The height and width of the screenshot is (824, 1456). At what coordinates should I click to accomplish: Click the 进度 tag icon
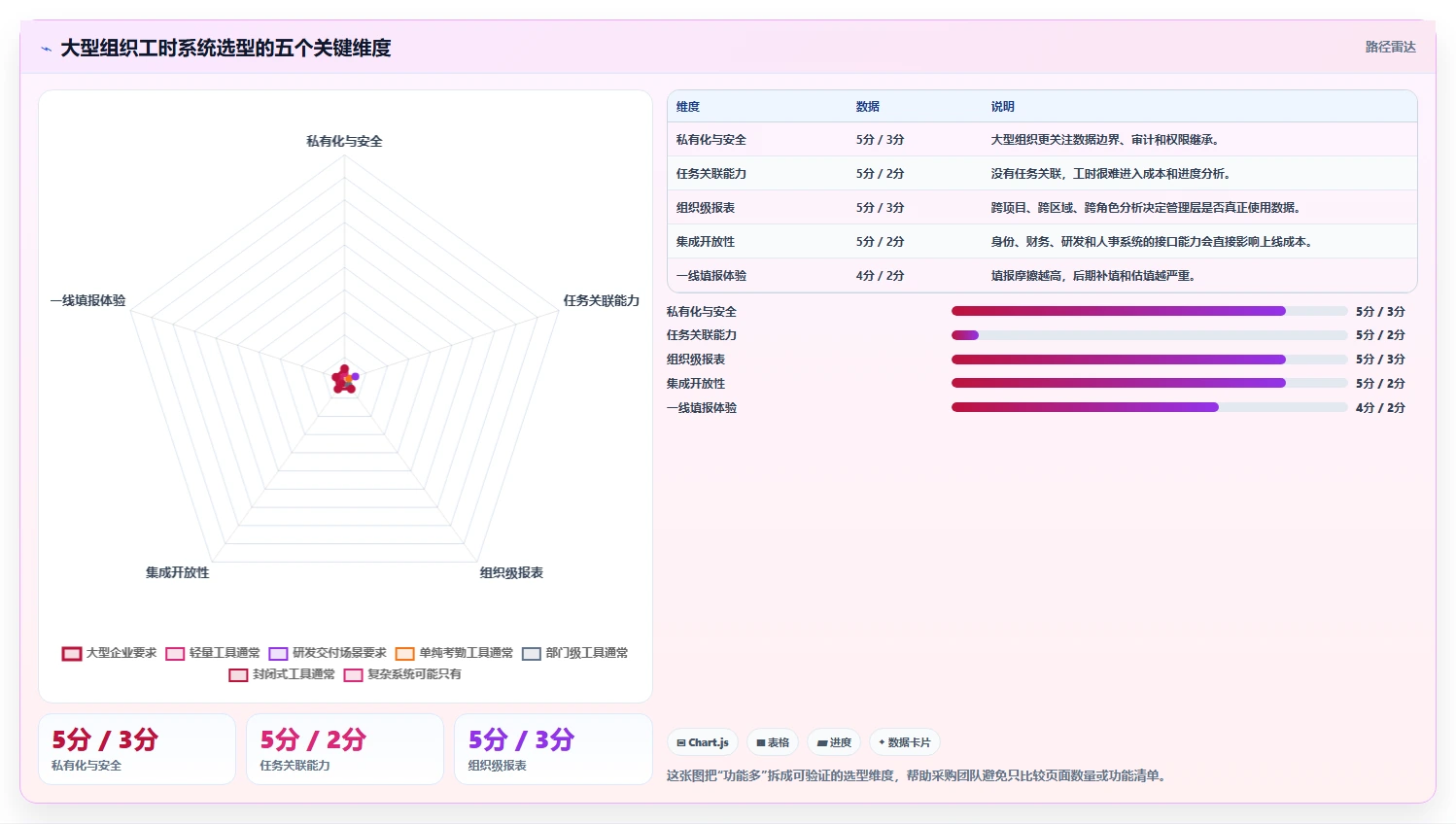click(x=822, y=742)
